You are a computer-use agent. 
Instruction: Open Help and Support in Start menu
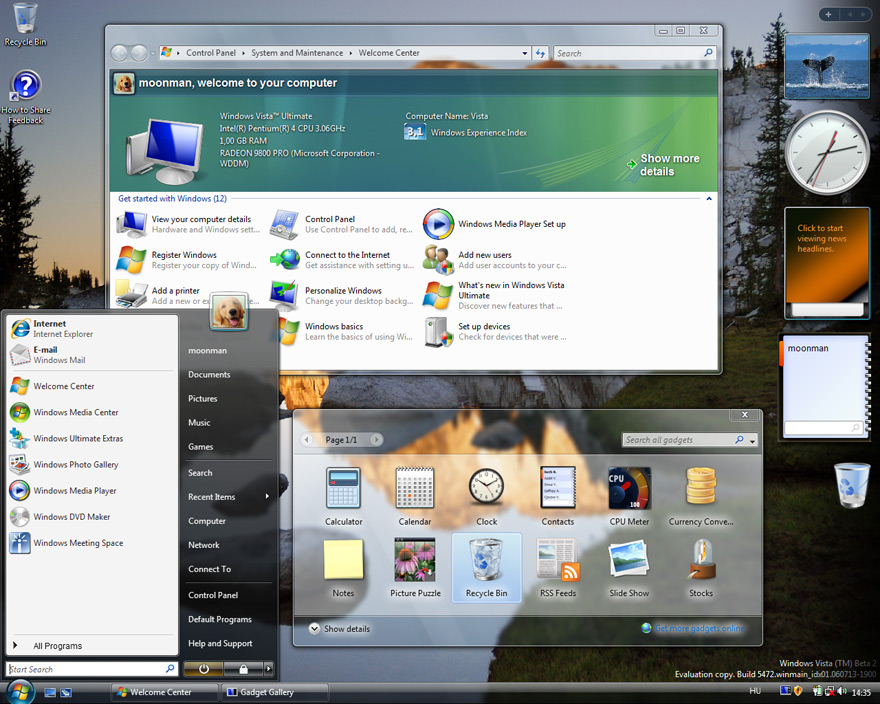click(220, 643)
